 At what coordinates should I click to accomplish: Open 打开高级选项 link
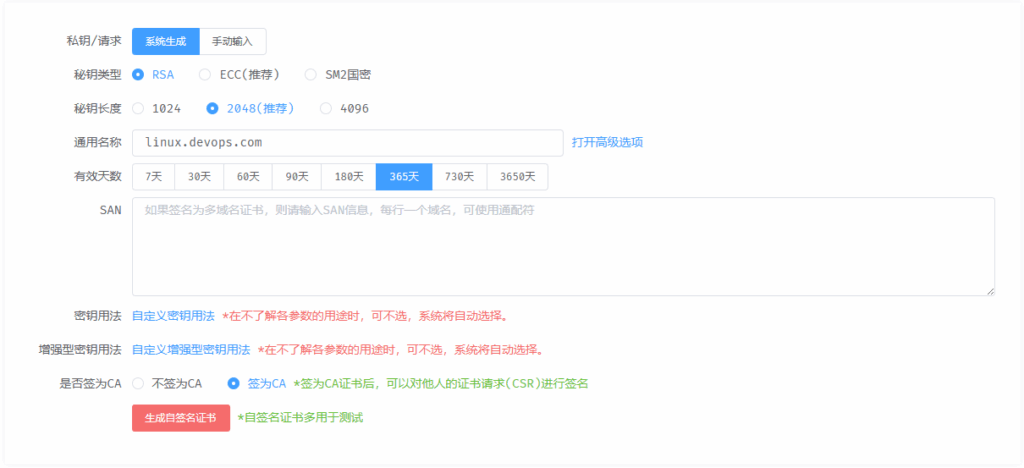607,142
